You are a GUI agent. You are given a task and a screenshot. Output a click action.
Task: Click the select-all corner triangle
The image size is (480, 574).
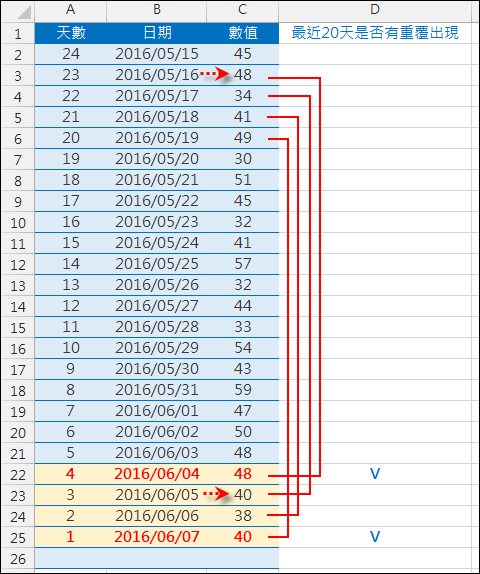[x=24, y=12]
